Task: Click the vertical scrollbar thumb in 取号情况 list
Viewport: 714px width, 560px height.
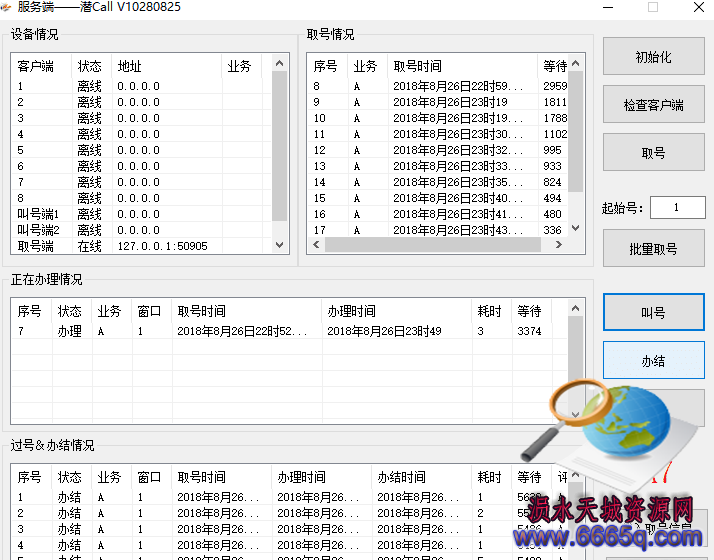Action: [x=576, y=132]
